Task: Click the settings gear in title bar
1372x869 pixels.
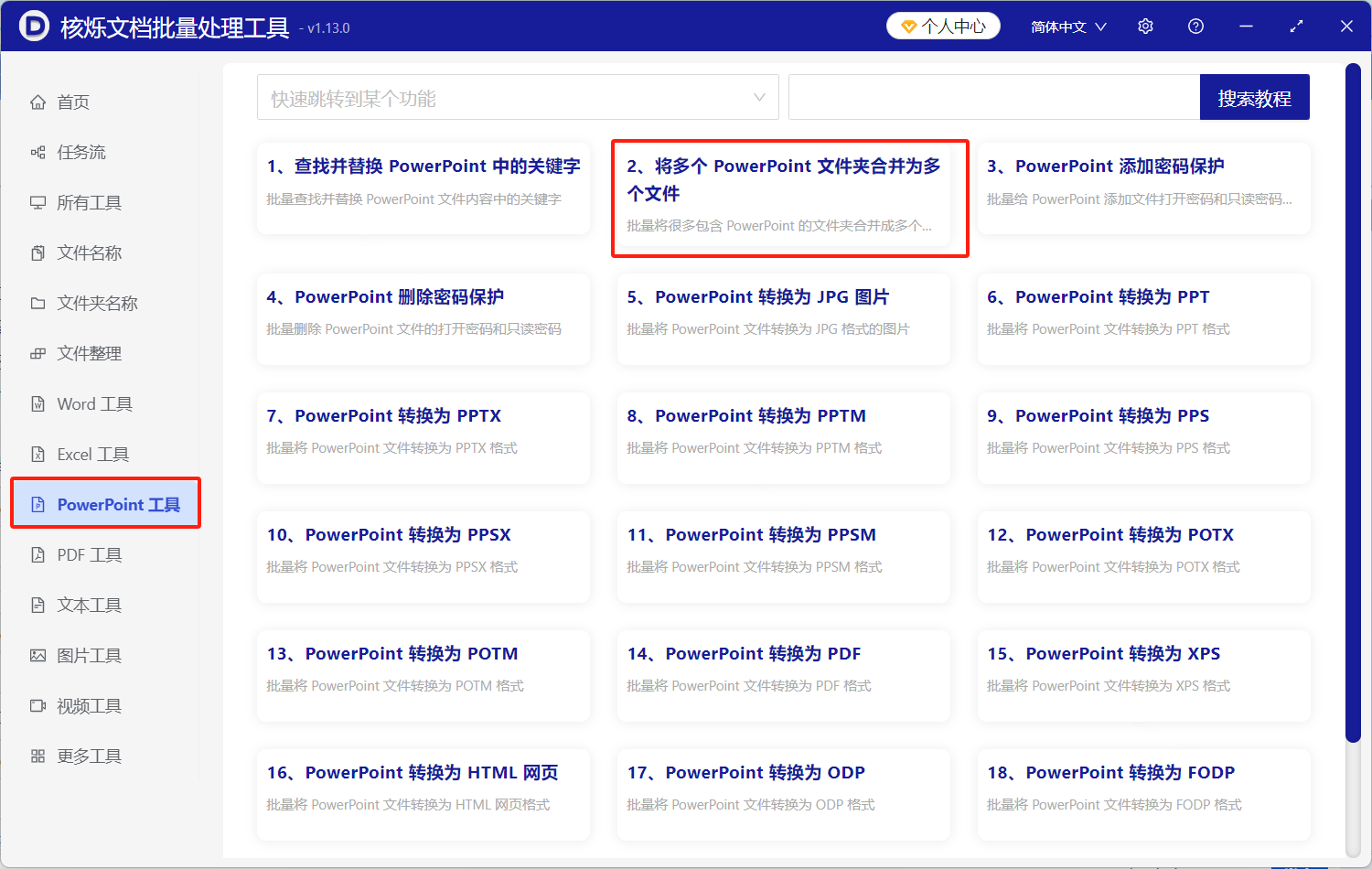Action: click(x=1145, y=26)
